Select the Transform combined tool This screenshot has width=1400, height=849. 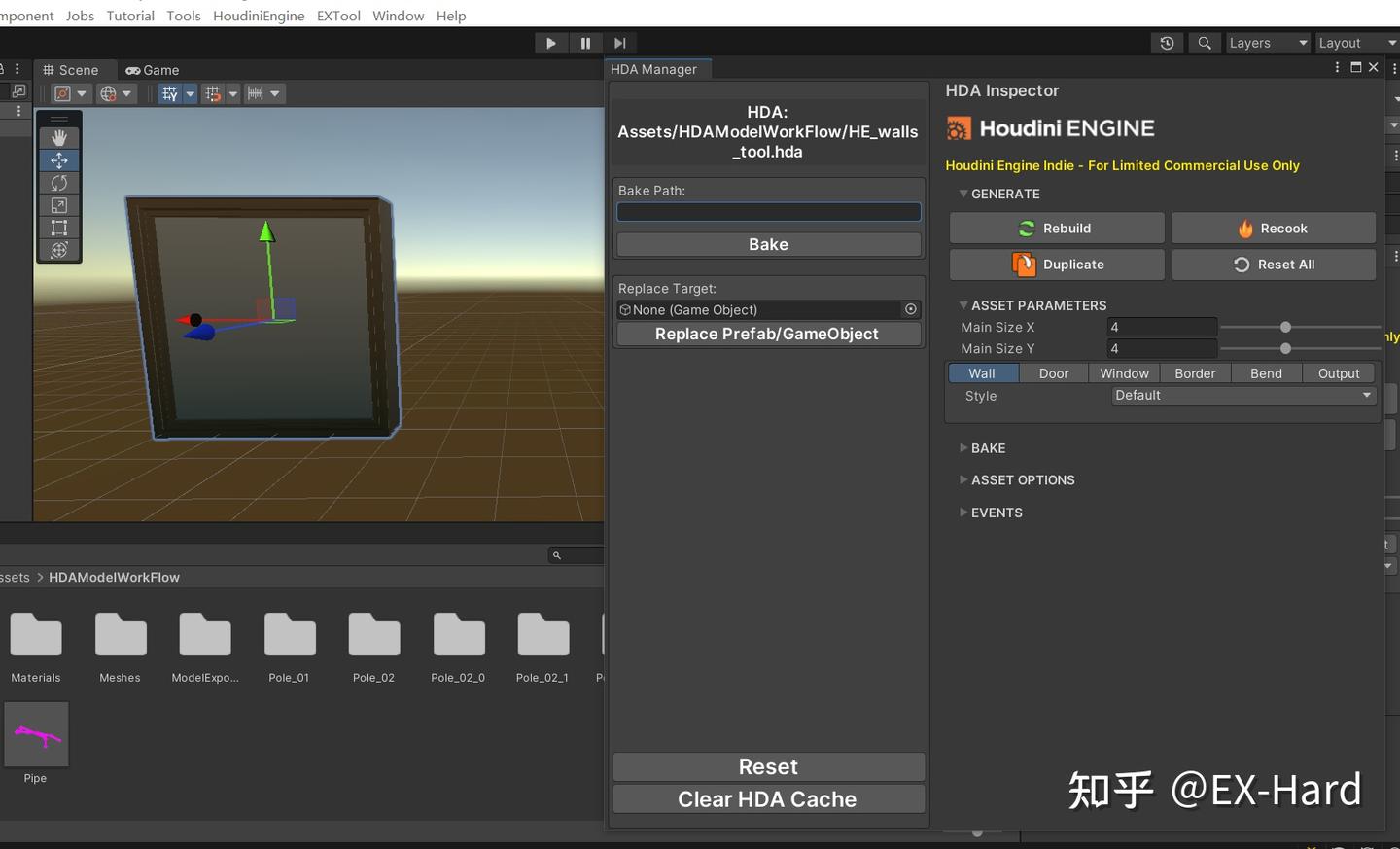point(59,250)
